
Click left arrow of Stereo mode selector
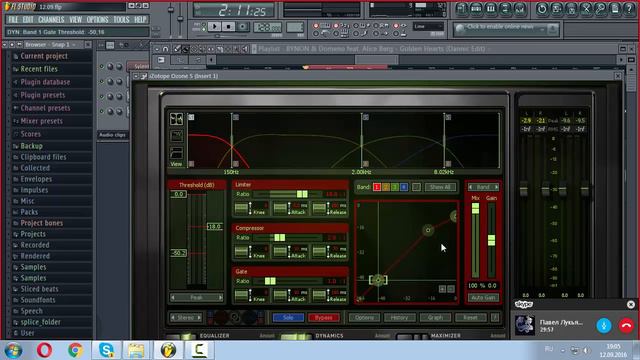(173, 317)
